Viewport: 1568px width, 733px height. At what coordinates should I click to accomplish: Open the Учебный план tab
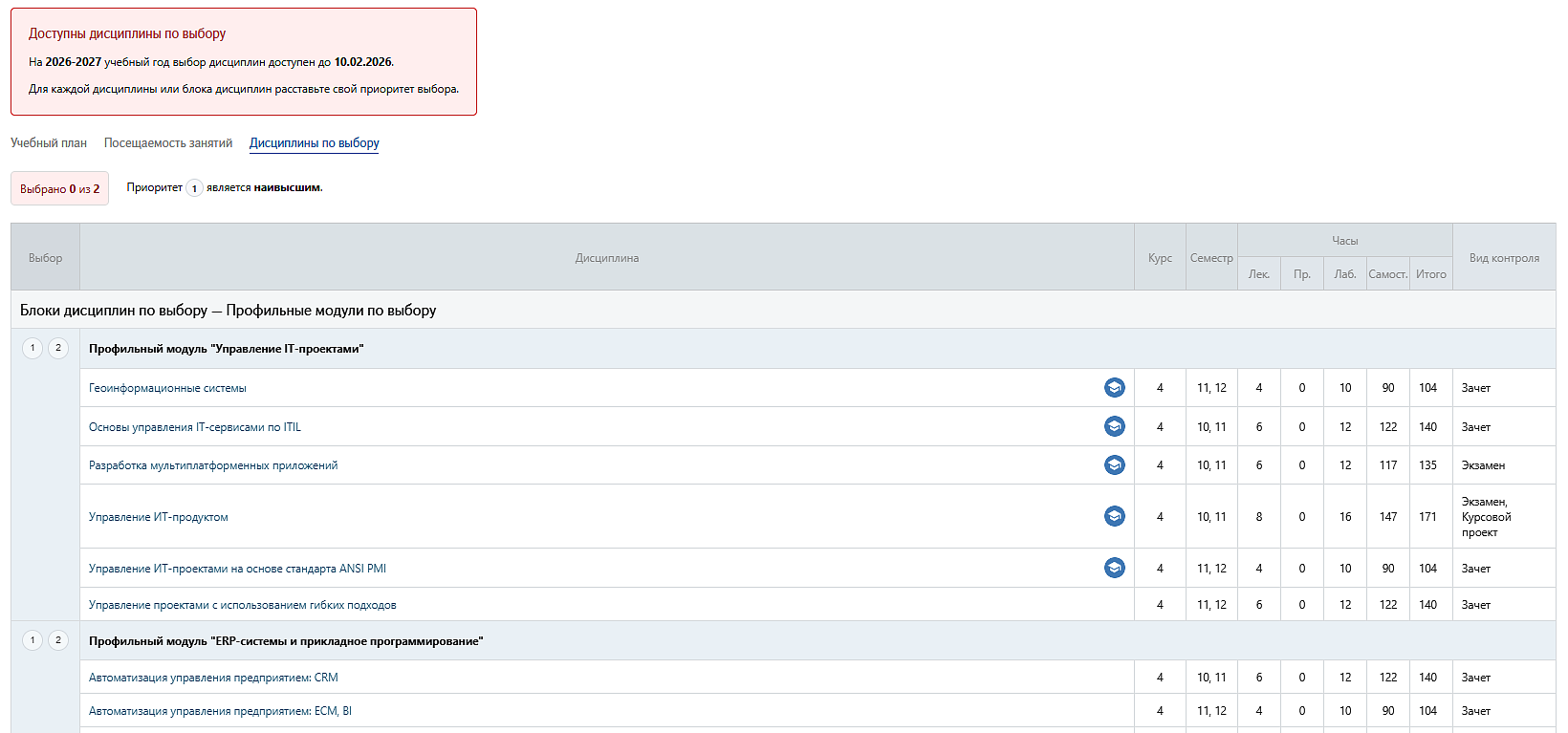pos(49,143)
